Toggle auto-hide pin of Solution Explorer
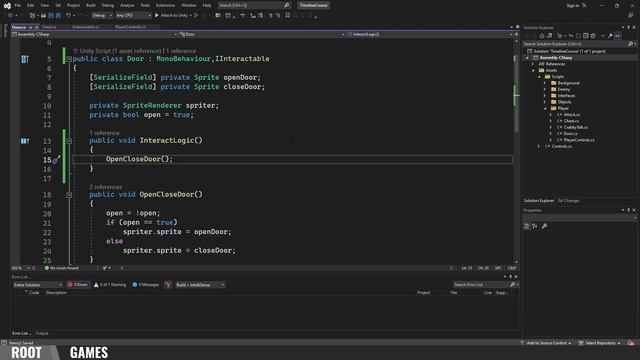Image resolution: width=640 pixels, height=360 pixels. (629, 27)
